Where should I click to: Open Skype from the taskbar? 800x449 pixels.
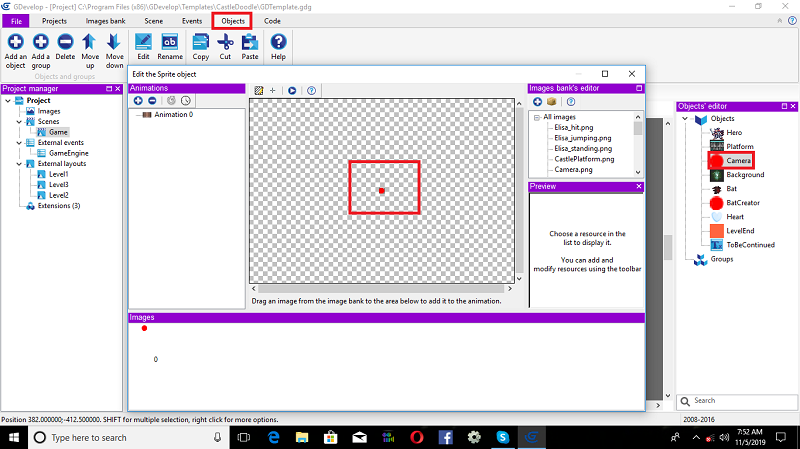(x=503, y=438)
